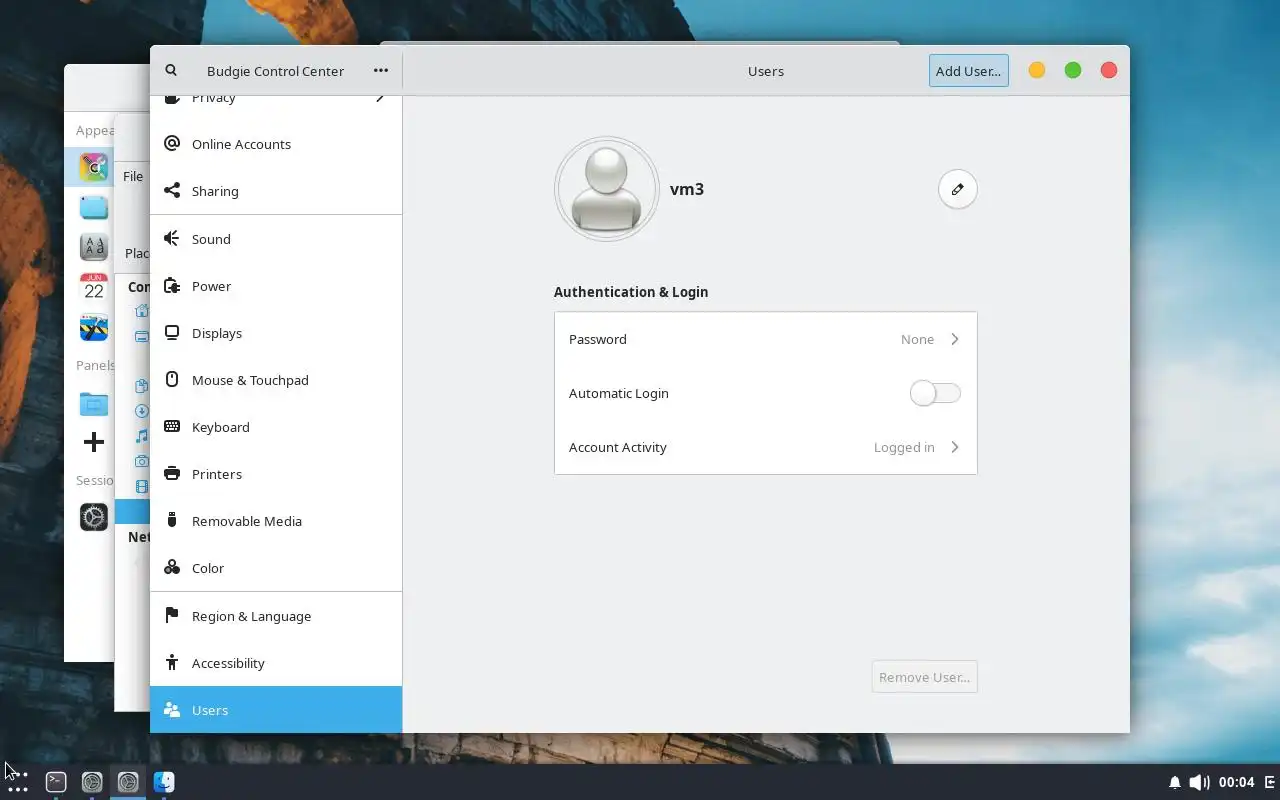Viewport: 1280px width, 800px height.
Task: Go to the Accessibility panel
Action: [276, 663]
